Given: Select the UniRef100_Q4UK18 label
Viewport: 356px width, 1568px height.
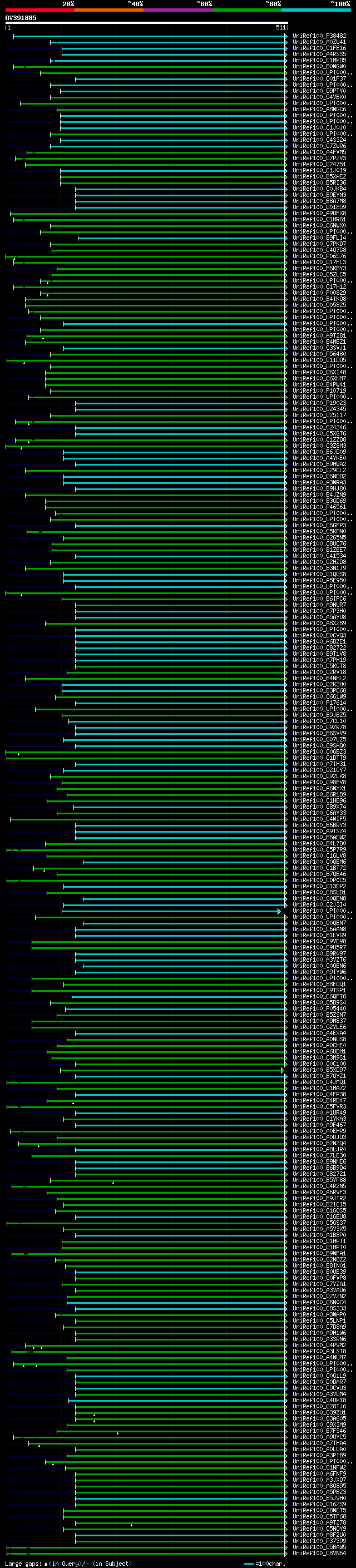Looking at the screenshot, I should pyautogui.click(x=319, y=1401).
